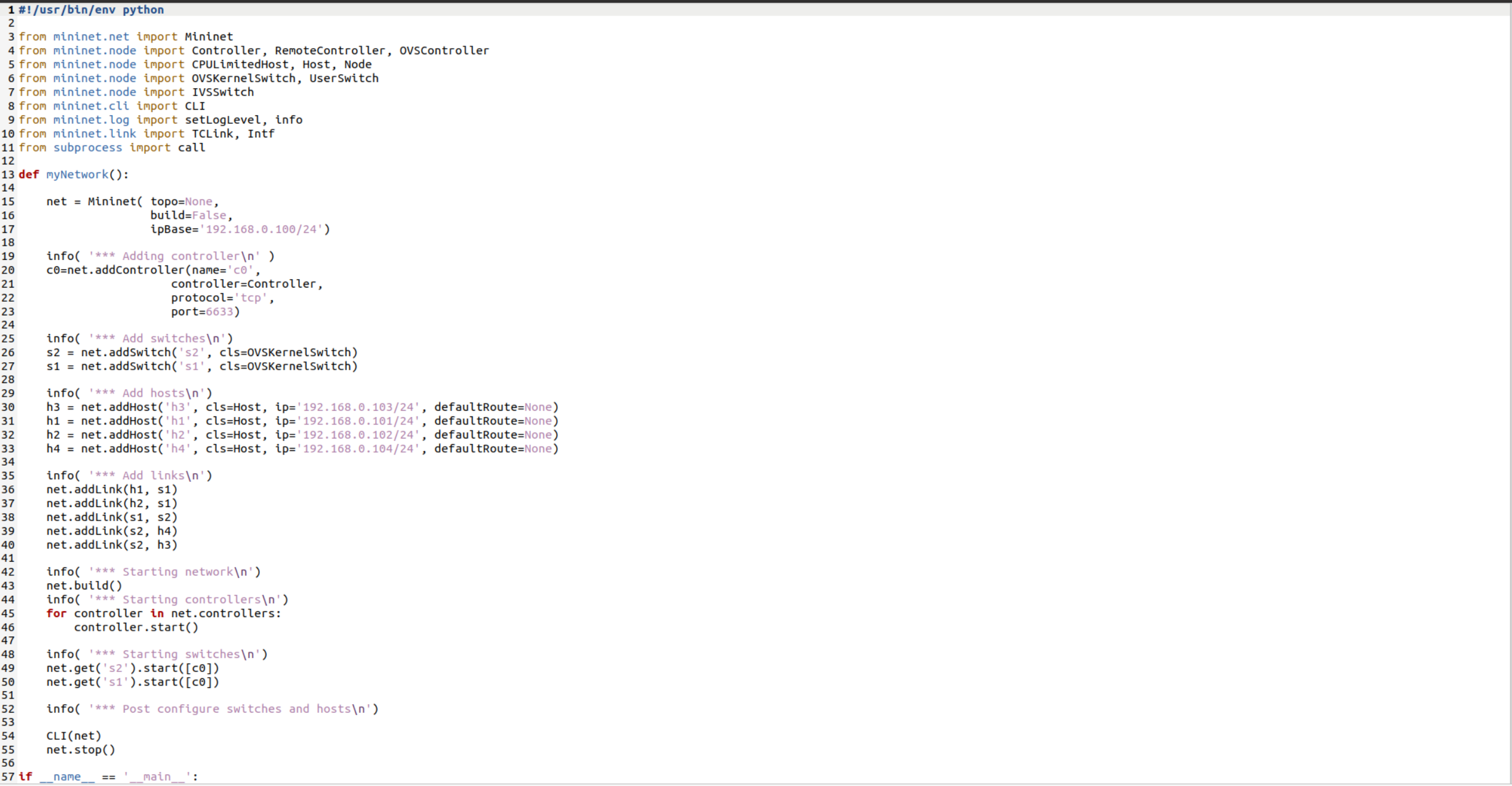
Task: Click 'net.build()' statement
Action: [84, 586]
